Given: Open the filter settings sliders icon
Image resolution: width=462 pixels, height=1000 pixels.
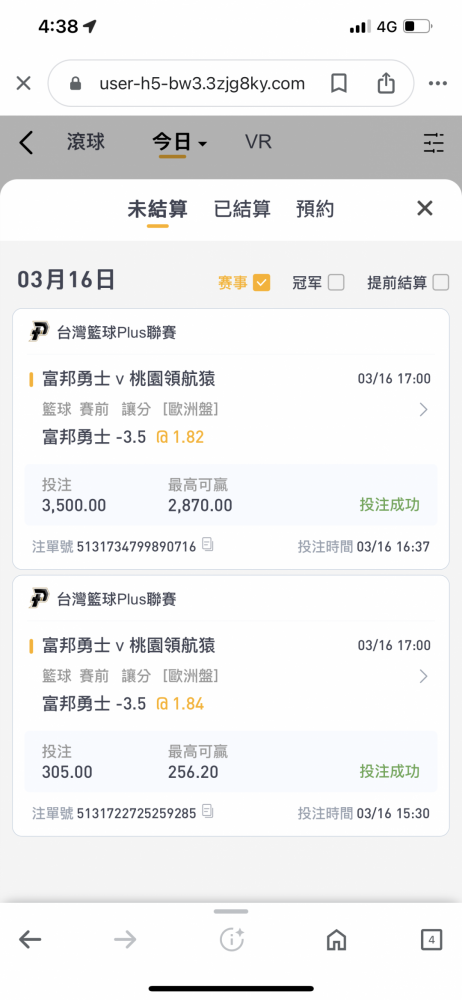Looking at the screenshot, I should 433,143.
